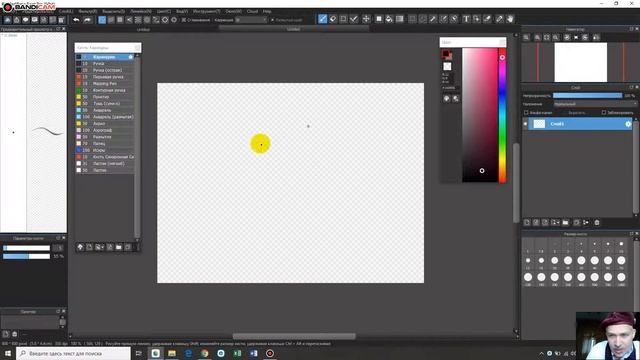Click the parallel lines snap icon
The image size is (640, 360).
[x=111, y=20]
